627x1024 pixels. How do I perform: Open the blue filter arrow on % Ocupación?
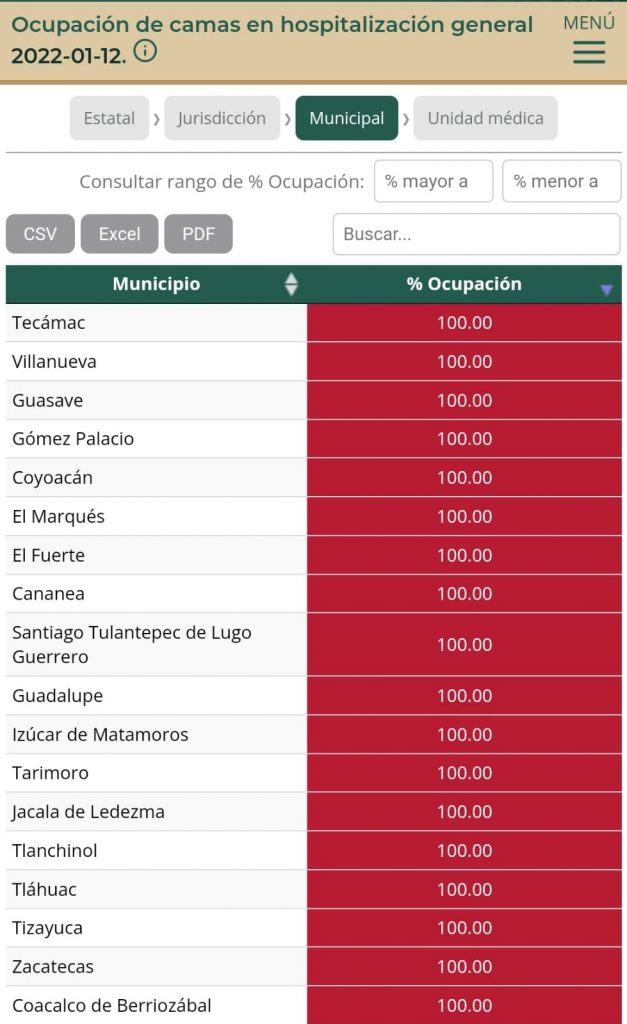[604, 289]
